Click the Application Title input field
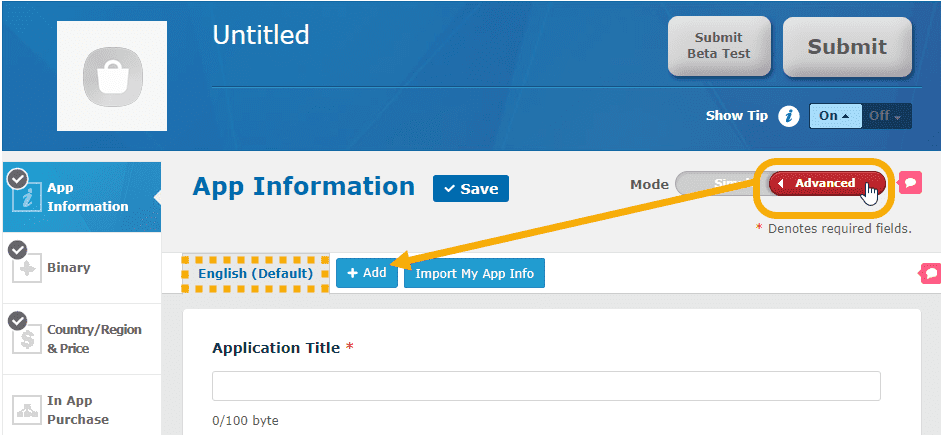This screenshot has width=941, height=435. click(546, 386)
